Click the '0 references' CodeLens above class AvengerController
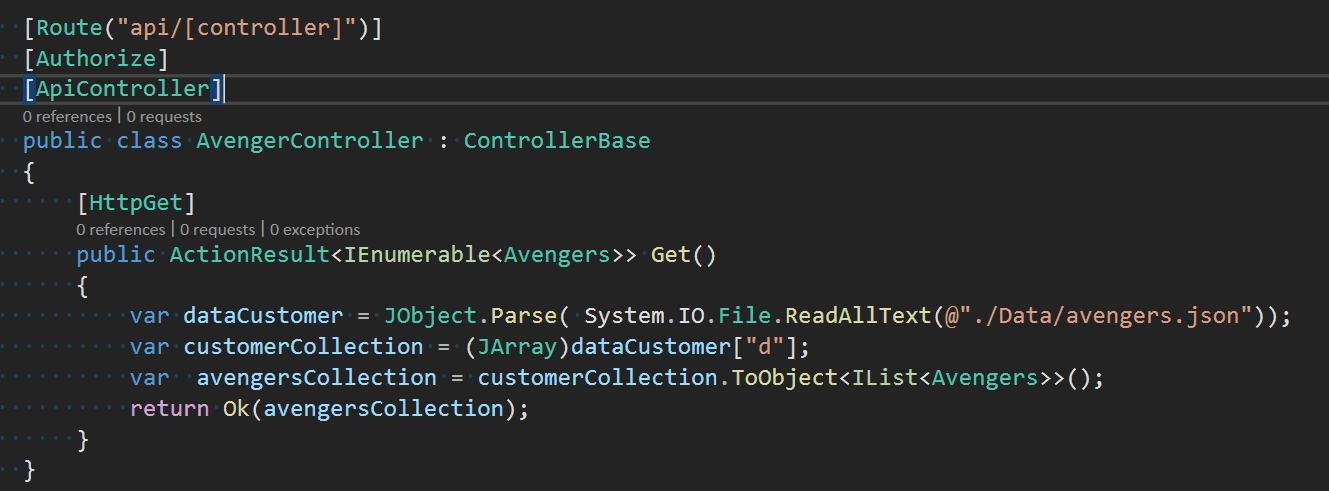The width and height of the screenshot is (1329, 491). pyautogui.click(x=67, y=117)
